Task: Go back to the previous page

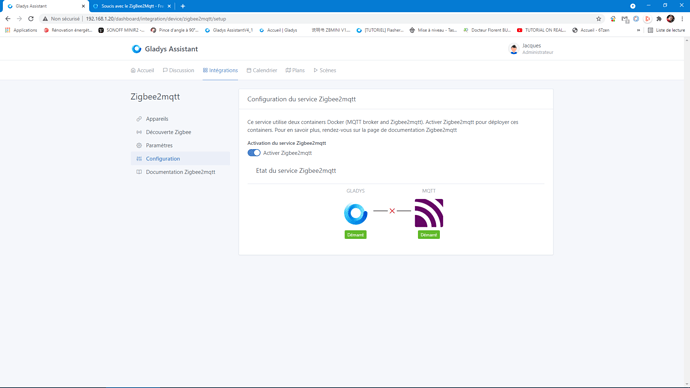Action: click(8, 19)
